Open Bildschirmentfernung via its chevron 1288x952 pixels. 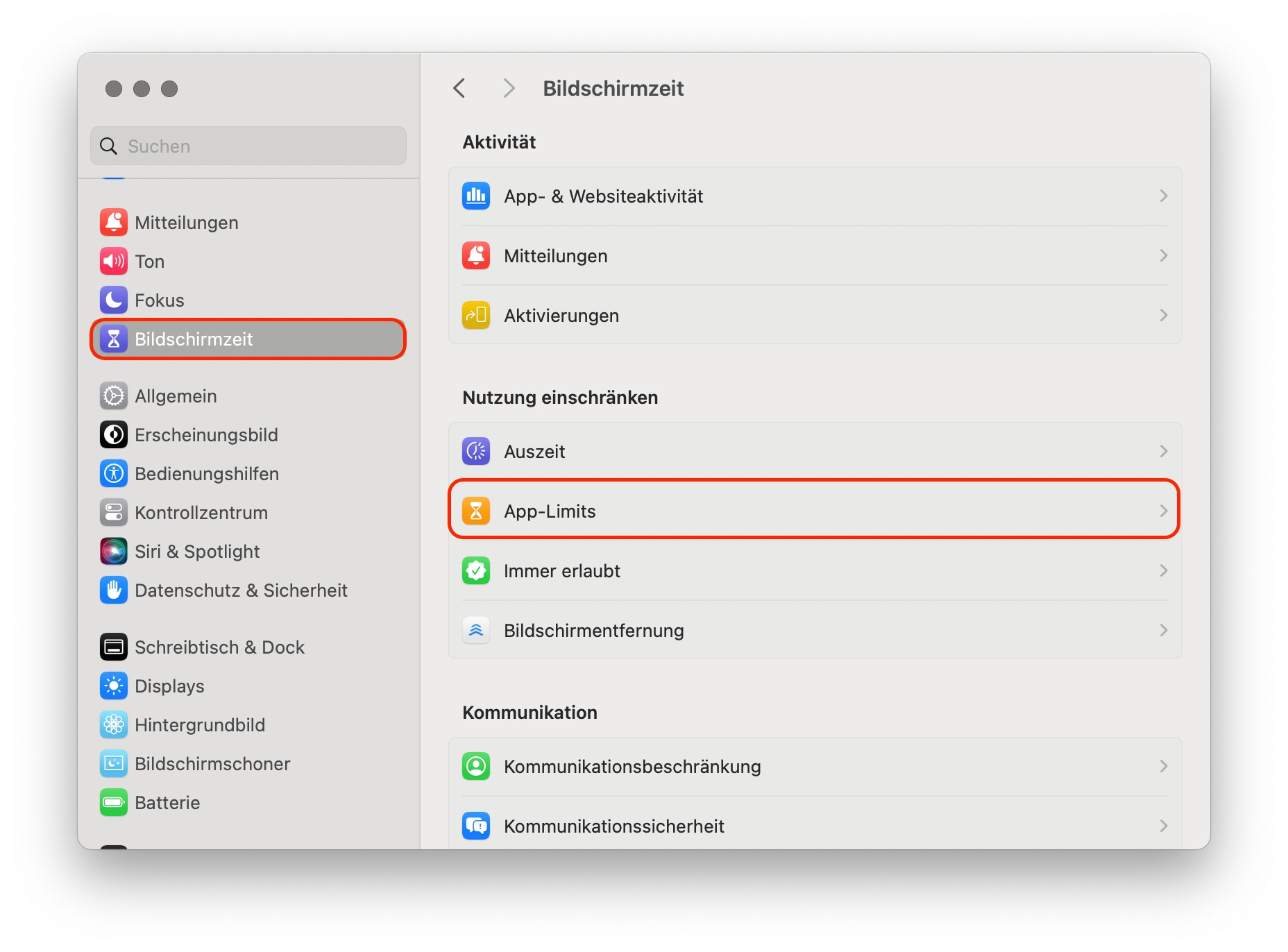[1164, 631]
